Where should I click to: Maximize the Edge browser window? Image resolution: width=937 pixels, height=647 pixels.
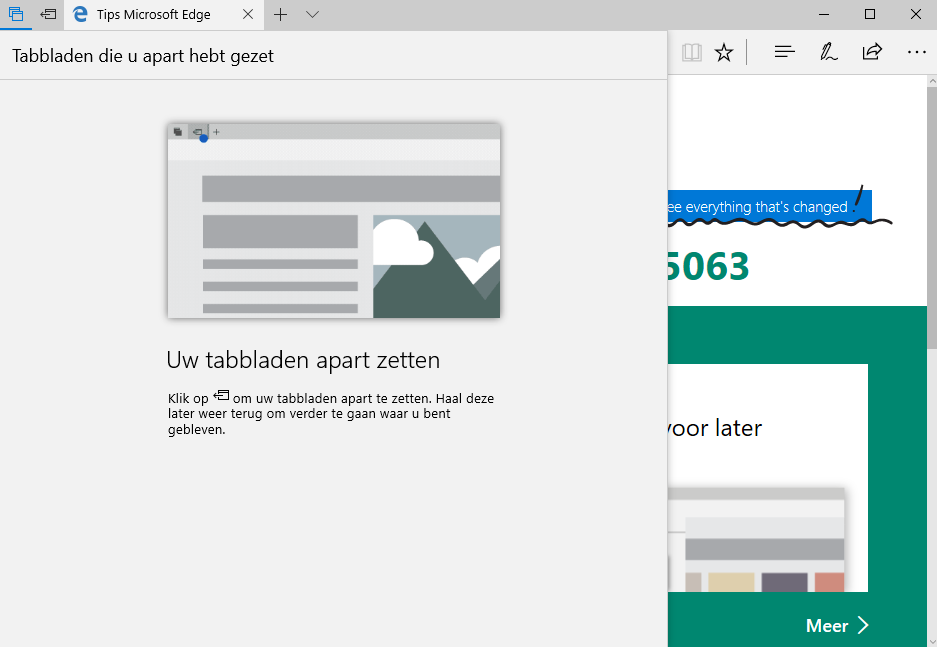[x=870, y=14]
